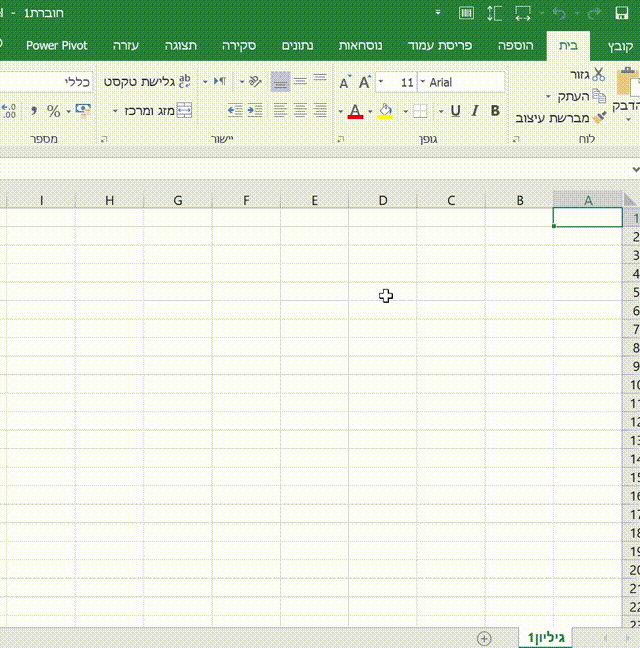Apply Comma Style number format
The width and height of the screenshot is (640, 648).
pos(34,111)
